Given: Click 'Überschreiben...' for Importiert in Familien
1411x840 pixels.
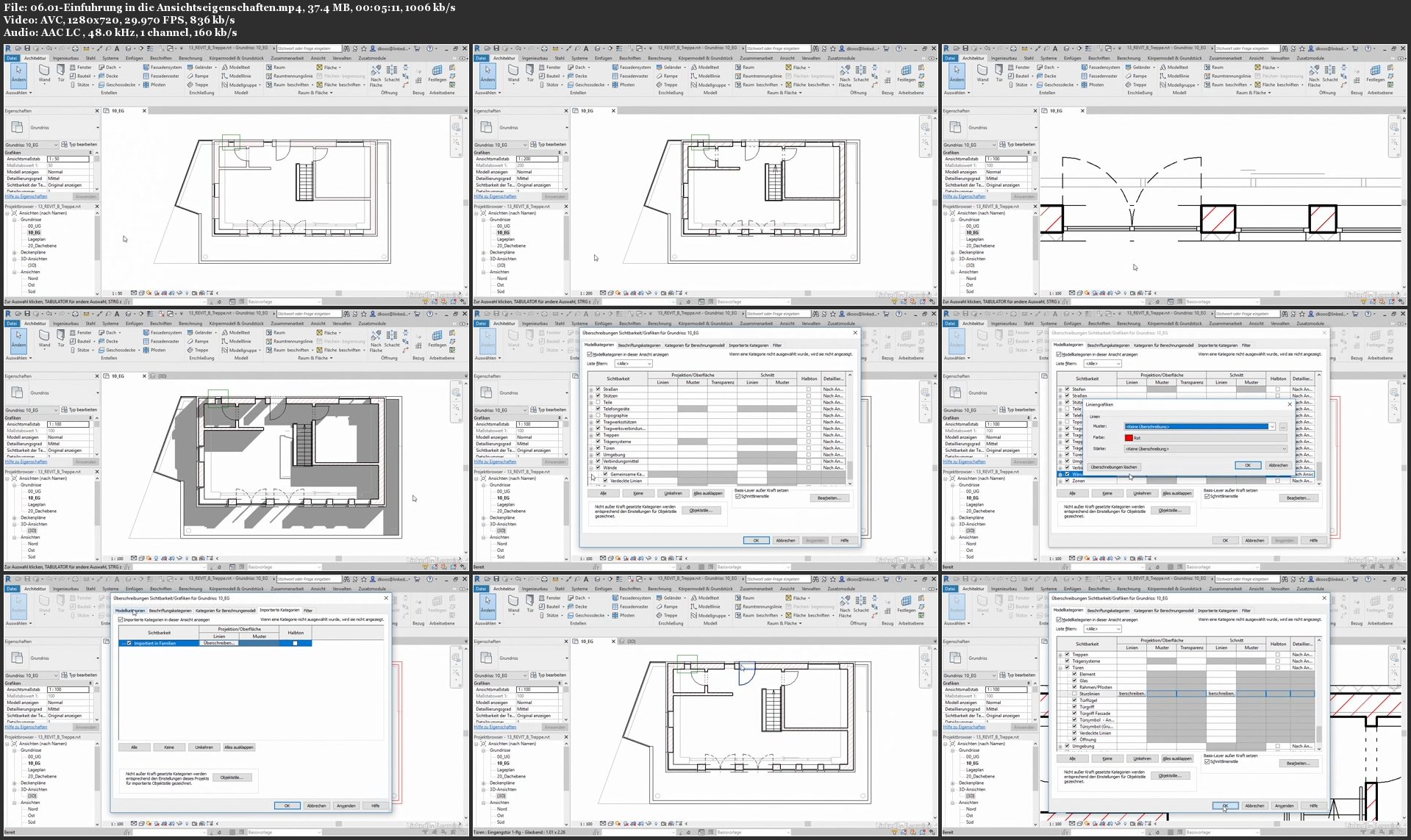Looking at the screenshot, I should (219, 643).
